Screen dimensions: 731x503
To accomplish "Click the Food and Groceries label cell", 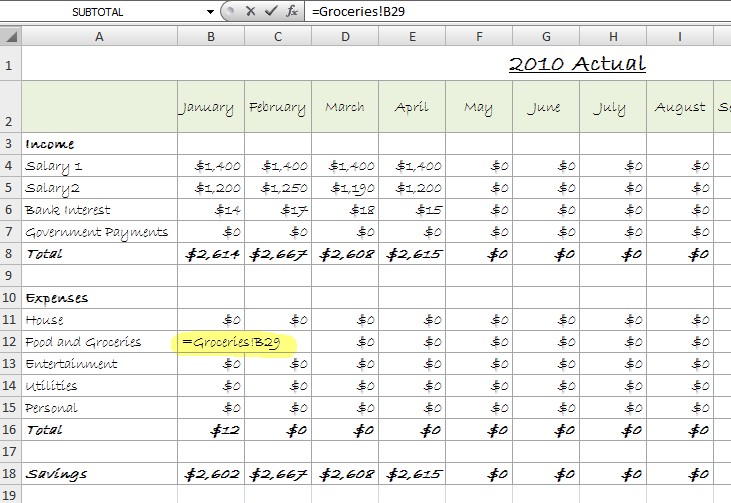I will point(98,342).
